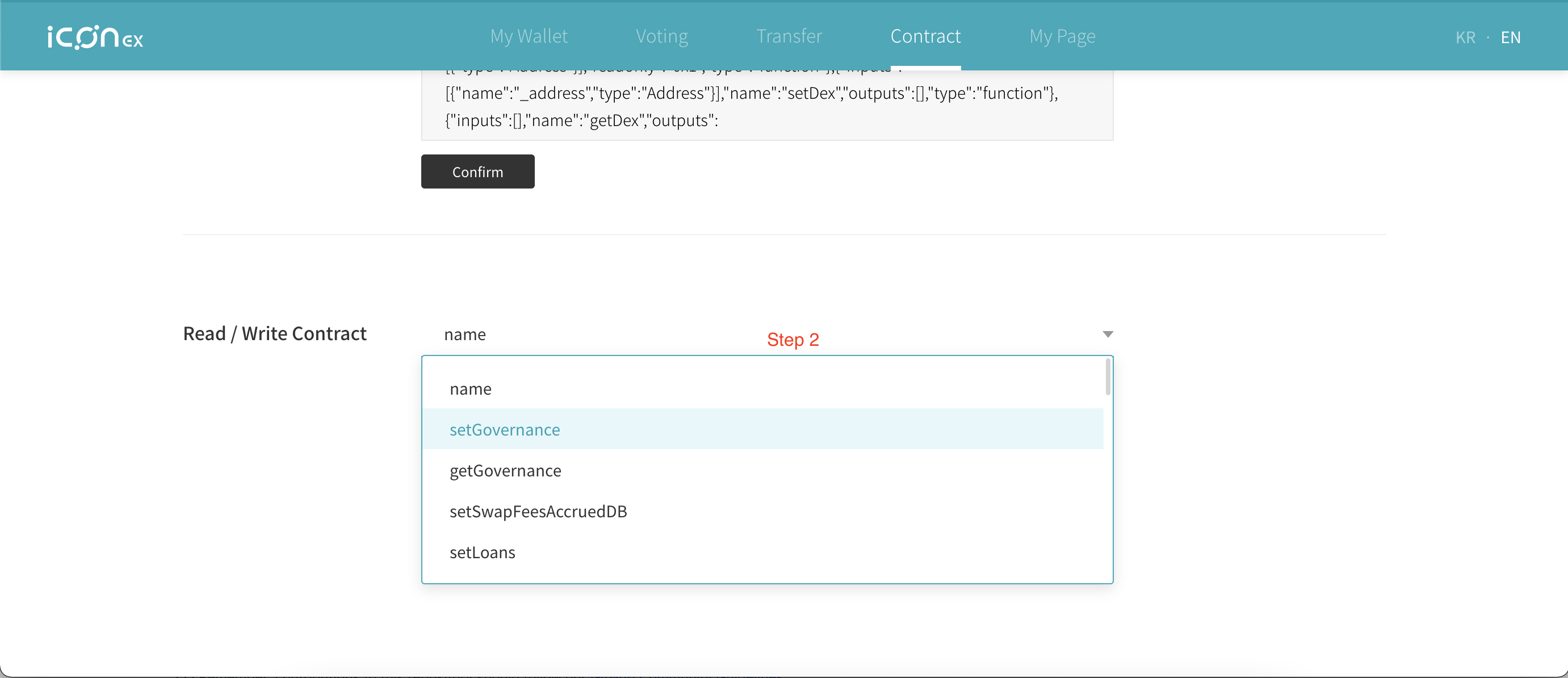Viewport: 1568px width, 678px height.
Task: Click the ICONex logo
Action: tap(95, 37)
